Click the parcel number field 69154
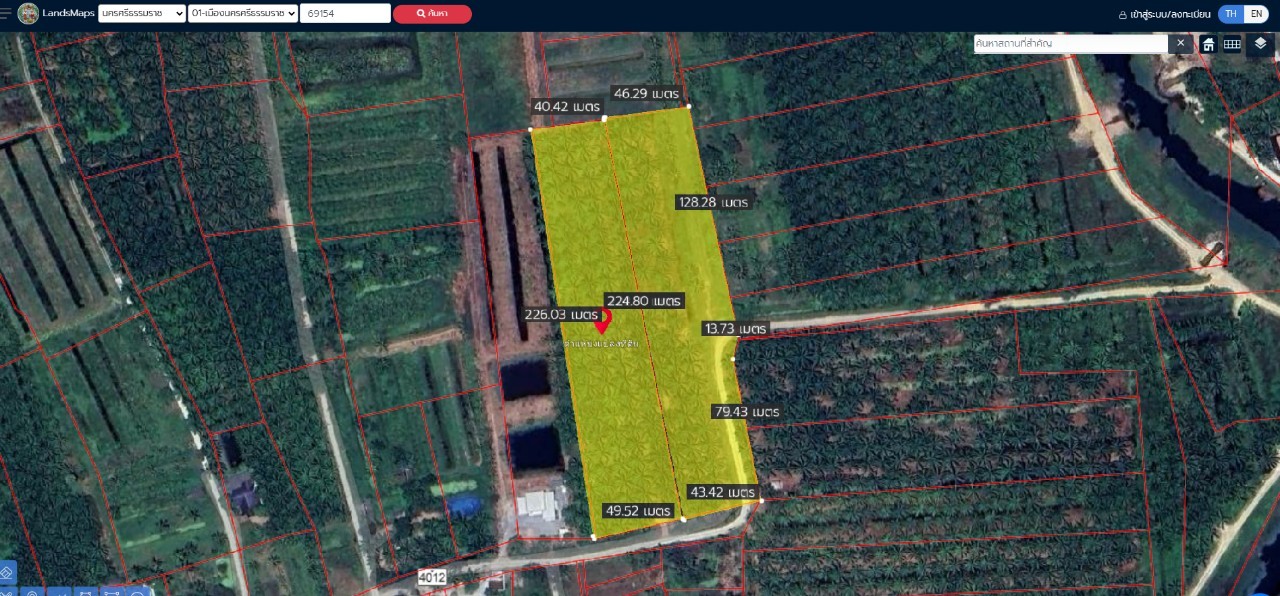The height and width of the screenshot is (596, 1280). click(x=345, y=14)
